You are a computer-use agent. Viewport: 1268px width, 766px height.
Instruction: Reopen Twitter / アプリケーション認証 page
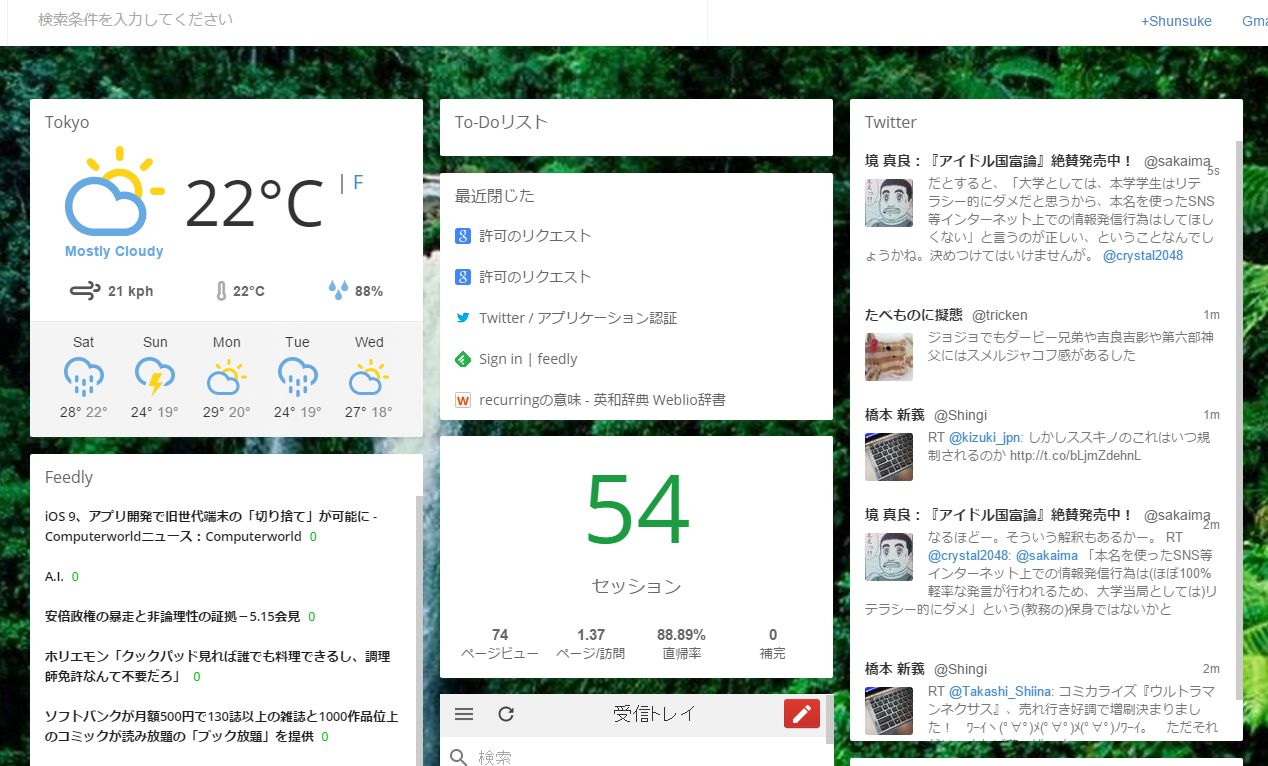[578, 318]
